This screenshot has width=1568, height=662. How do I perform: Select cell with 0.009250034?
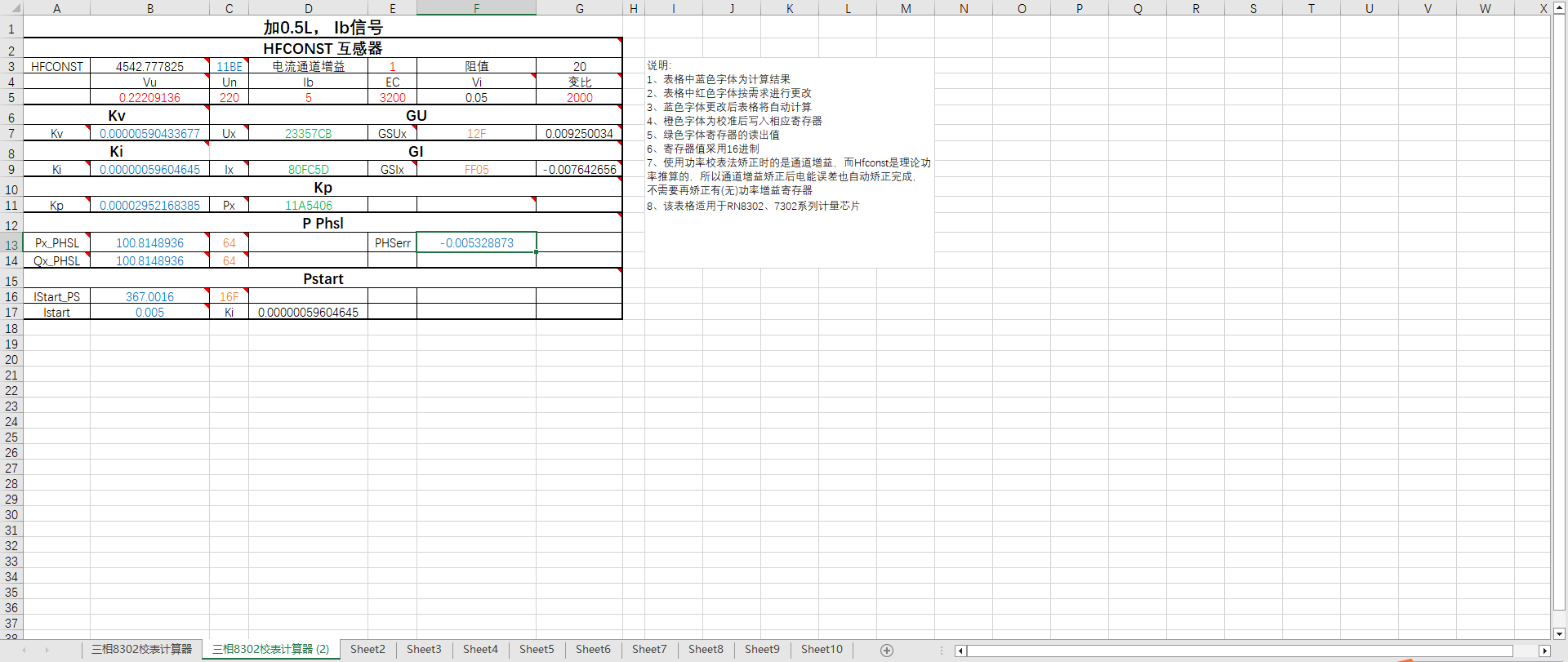tap(579, 133)
